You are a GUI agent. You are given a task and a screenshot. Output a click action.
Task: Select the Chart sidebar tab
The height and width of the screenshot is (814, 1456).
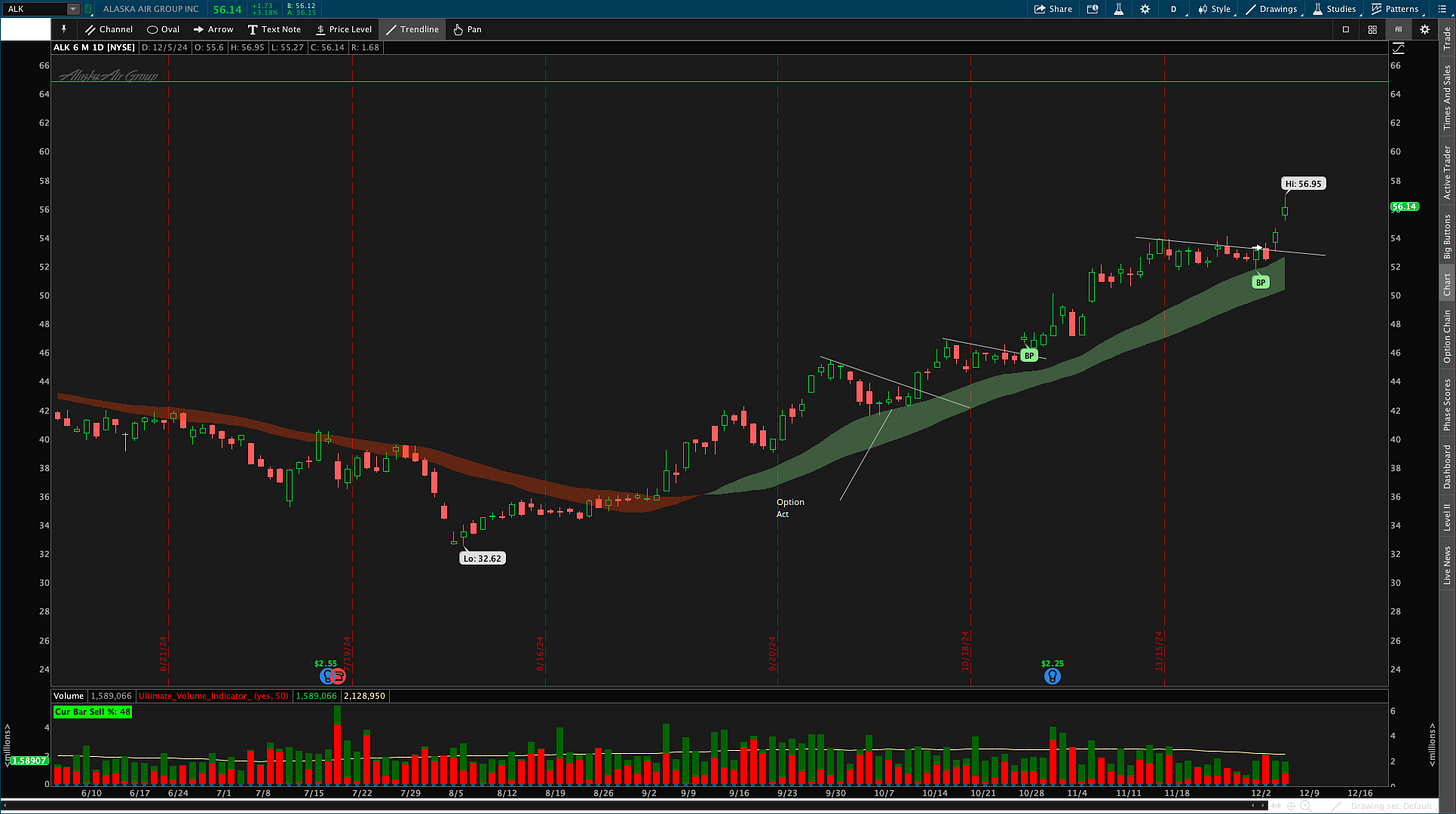1446,284
